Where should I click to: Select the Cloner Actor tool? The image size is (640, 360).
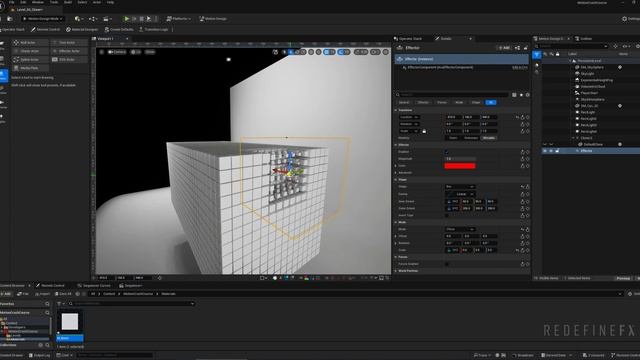(29, 51)
